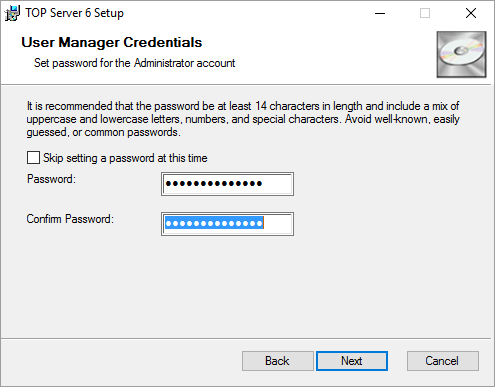
Task: Click the Password input field
Action: click(x=227, y=184)
